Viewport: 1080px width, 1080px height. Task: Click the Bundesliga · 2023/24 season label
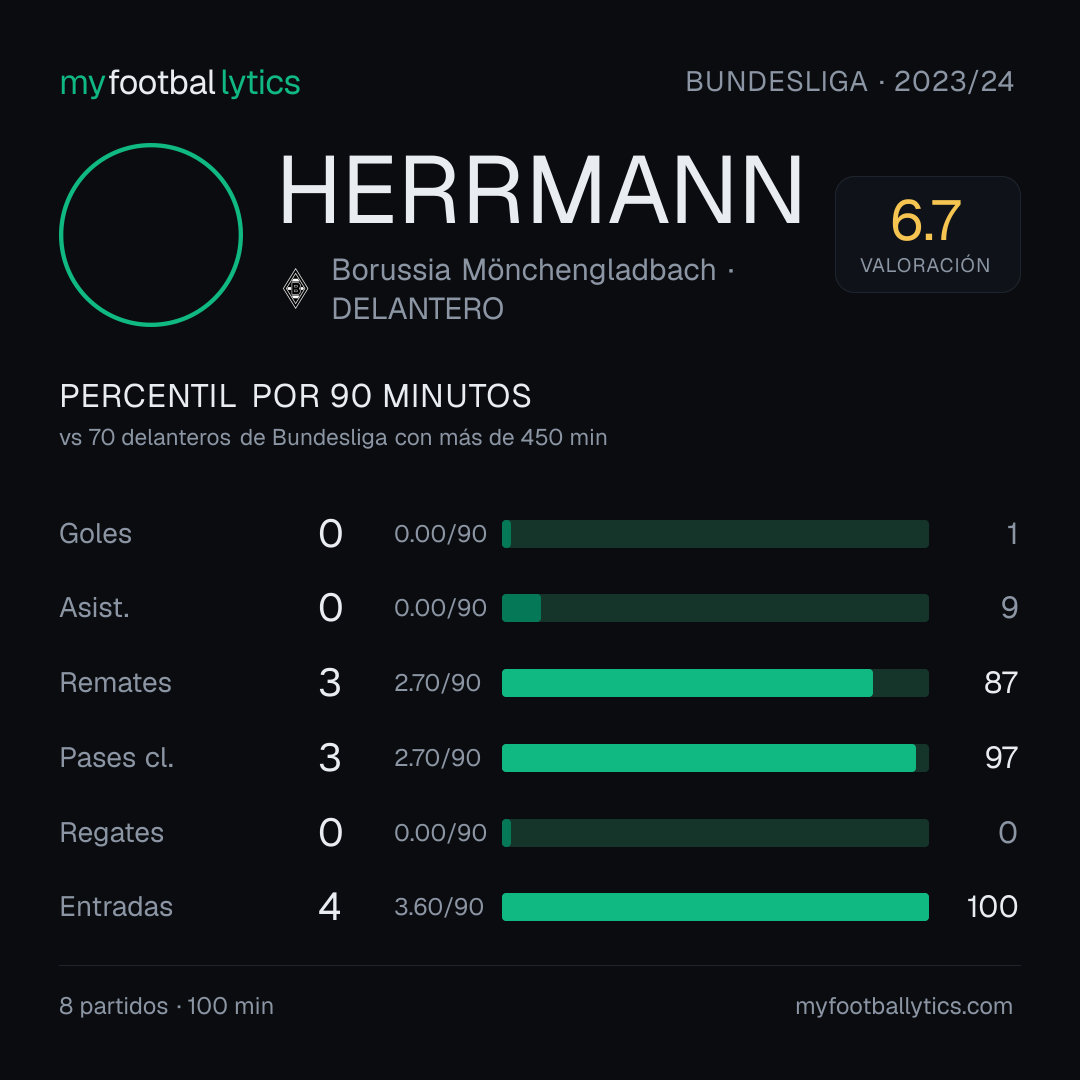(849, 82)
